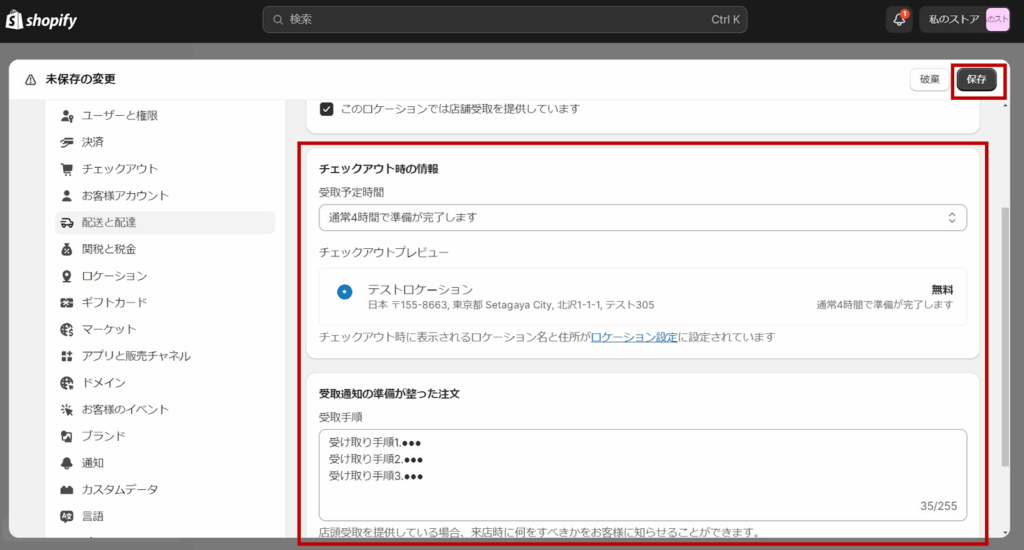Open the 受取予定時間 dropdown
1024x550 pixels.
pyautogui.click(x=643, y=218)
